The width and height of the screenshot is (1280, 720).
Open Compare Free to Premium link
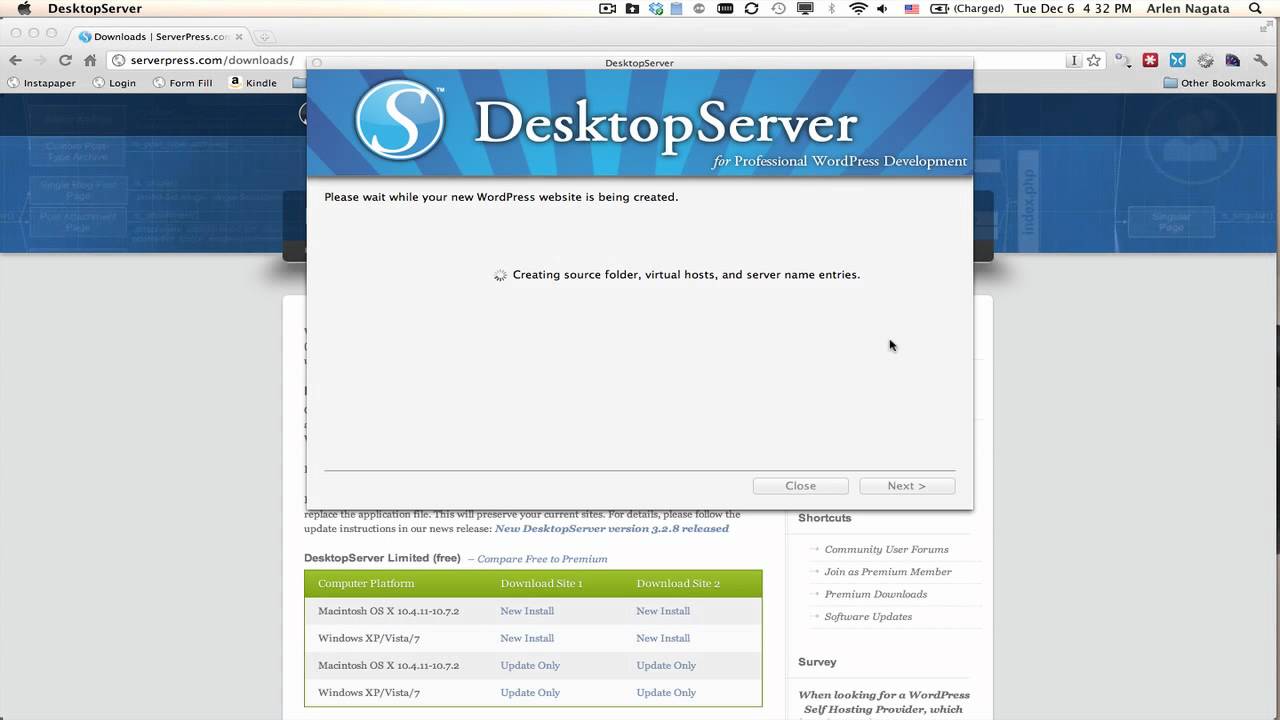(542, 559)
